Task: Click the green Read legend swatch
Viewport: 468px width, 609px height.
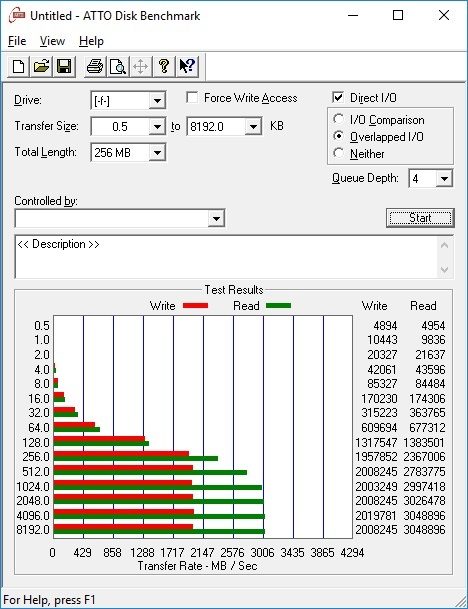Action: (278, 306)
